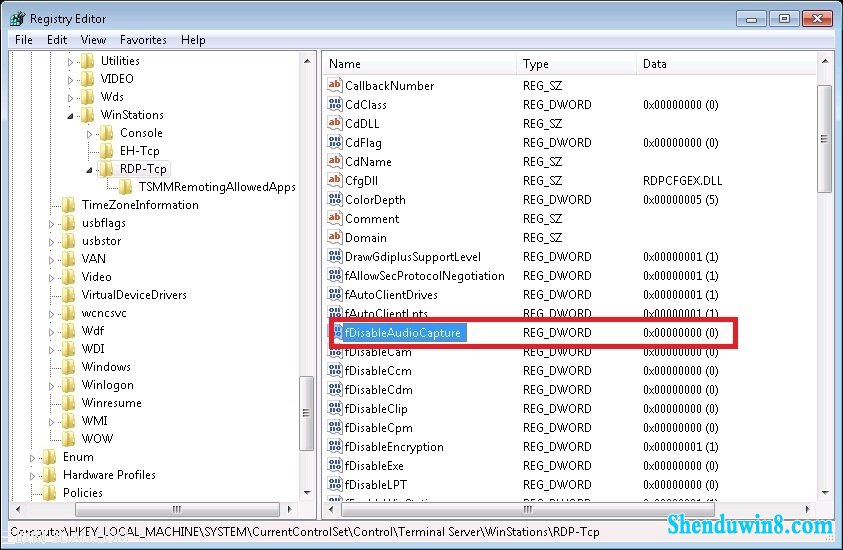Click the CdName string value icon
Image resolution: width=843 pixels, height=550 pixels.
coord(334,161)
